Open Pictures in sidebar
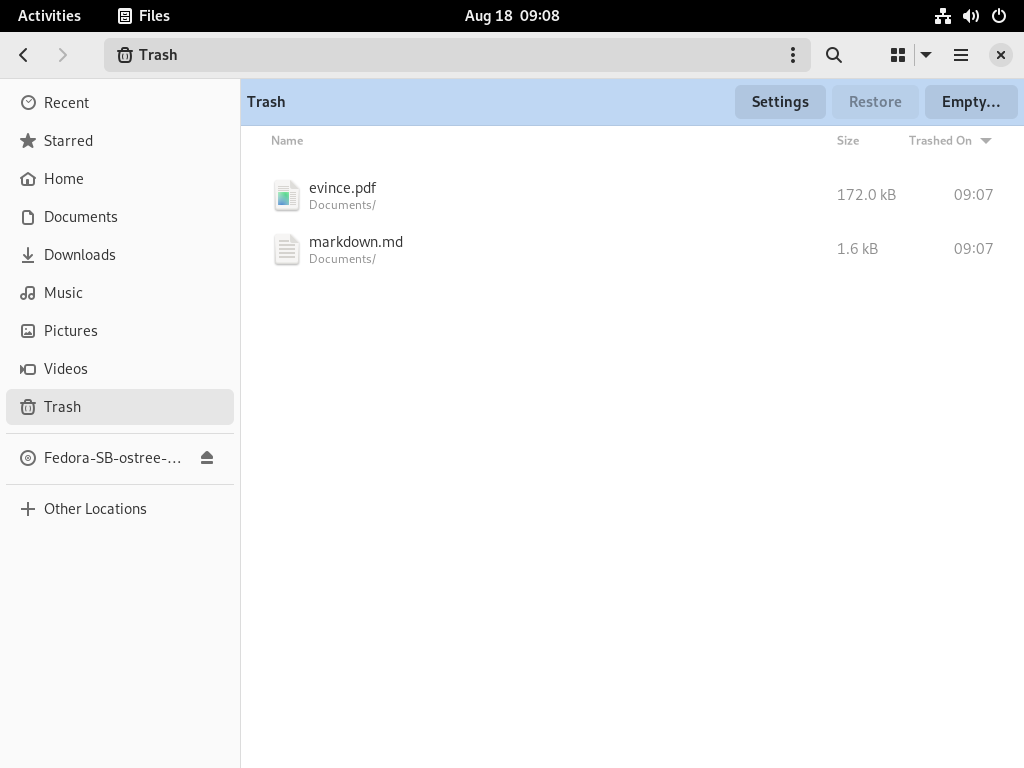Viewport: 1024px width, 768px height. [120, 330]
